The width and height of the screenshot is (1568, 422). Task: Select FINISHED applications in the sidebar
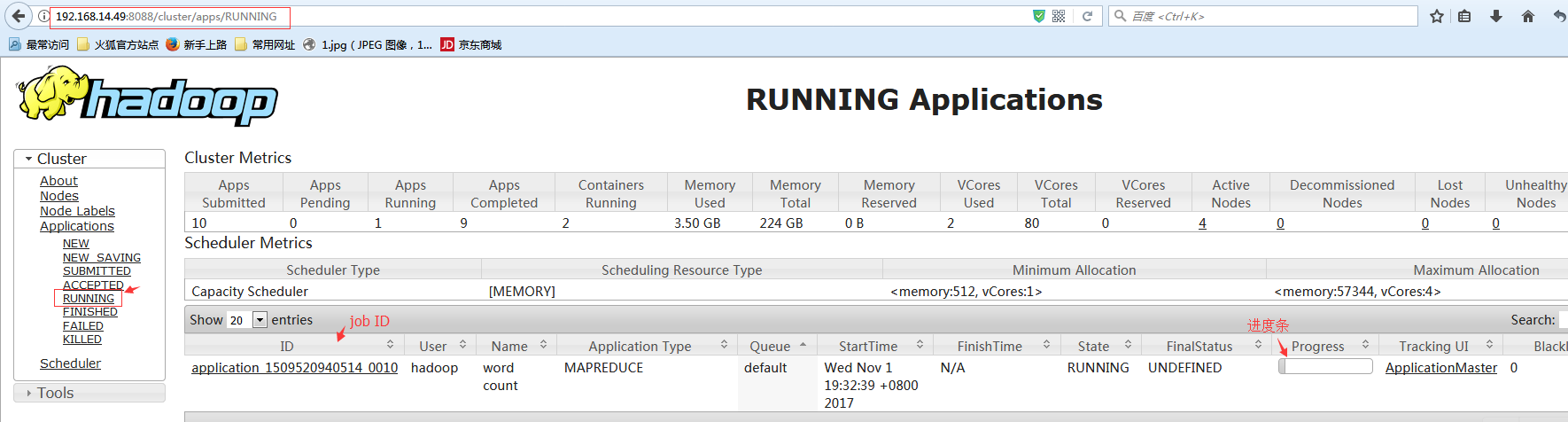click(89, 312)
